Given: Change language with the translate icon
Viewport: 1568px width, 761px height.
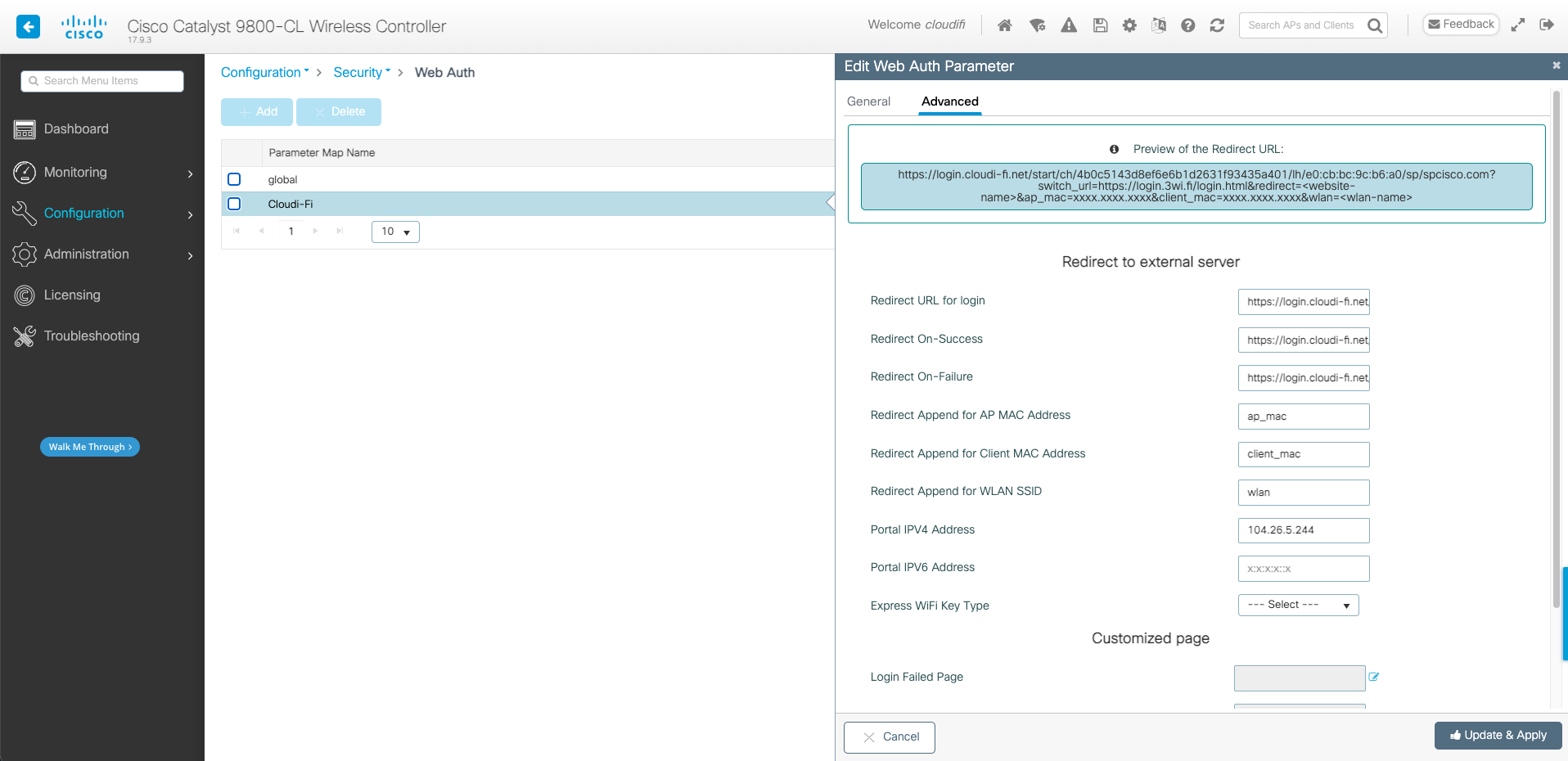Looking at the screenshot, I should click(1159, 25).
